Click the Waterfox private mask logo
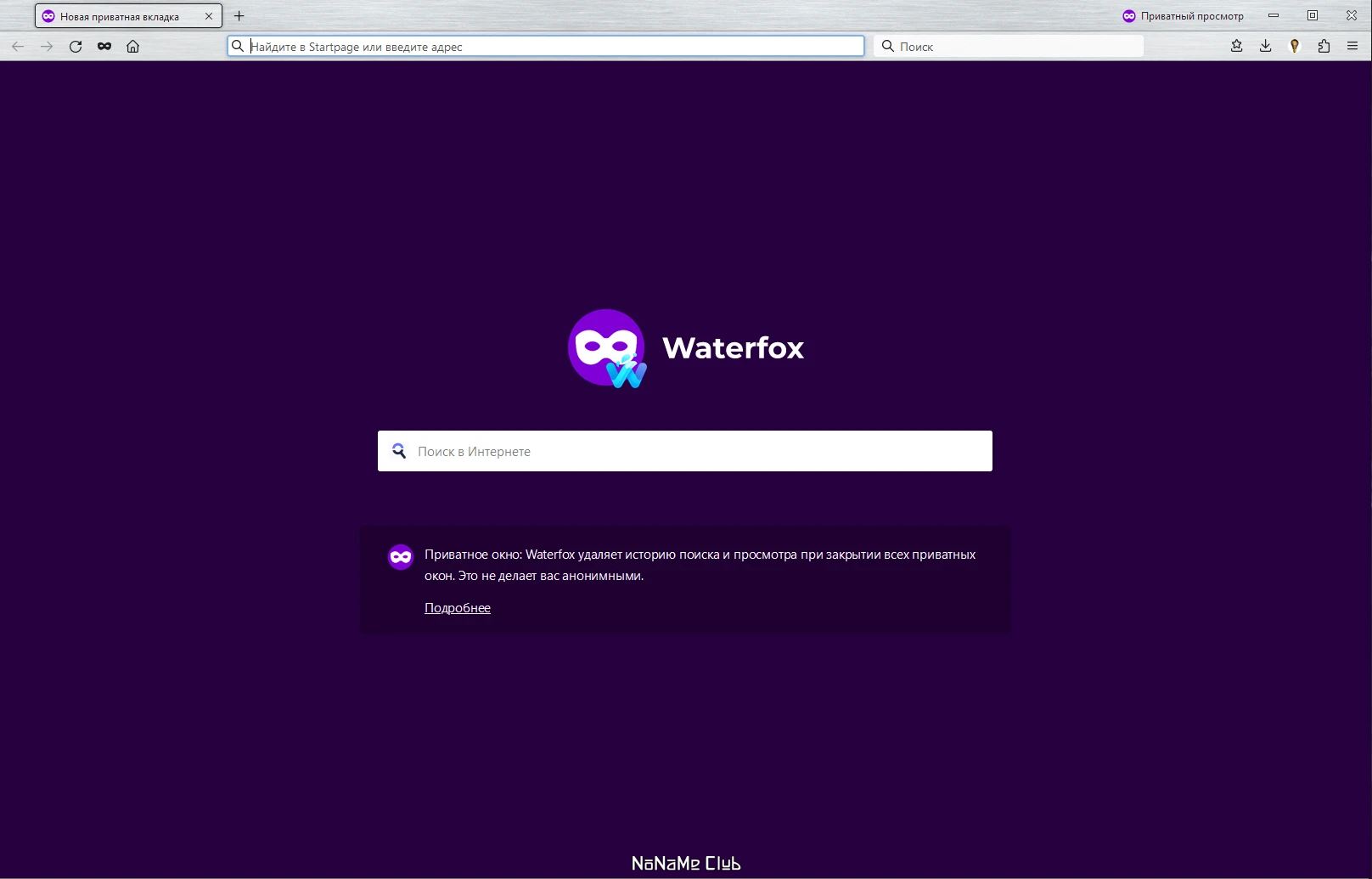 pyautogui.click(x=607, y=347)
